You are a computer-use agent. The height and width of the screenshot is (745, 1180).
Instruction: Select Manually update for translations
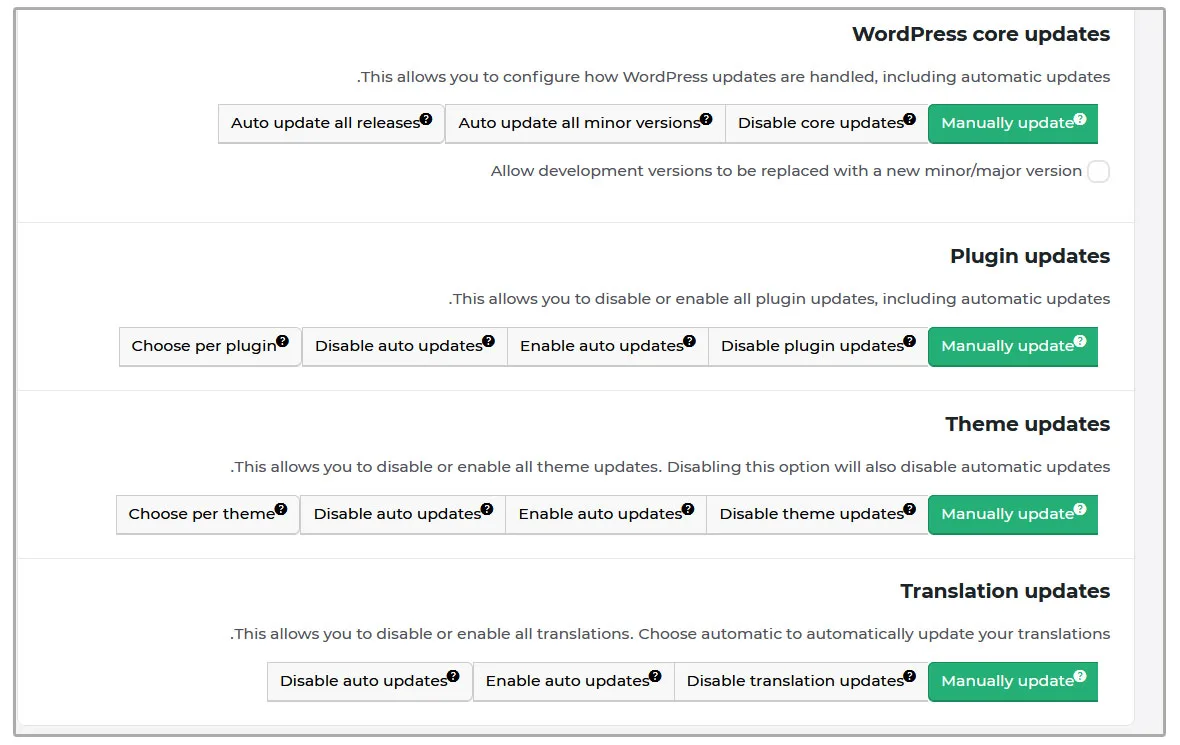(1013, 681)
